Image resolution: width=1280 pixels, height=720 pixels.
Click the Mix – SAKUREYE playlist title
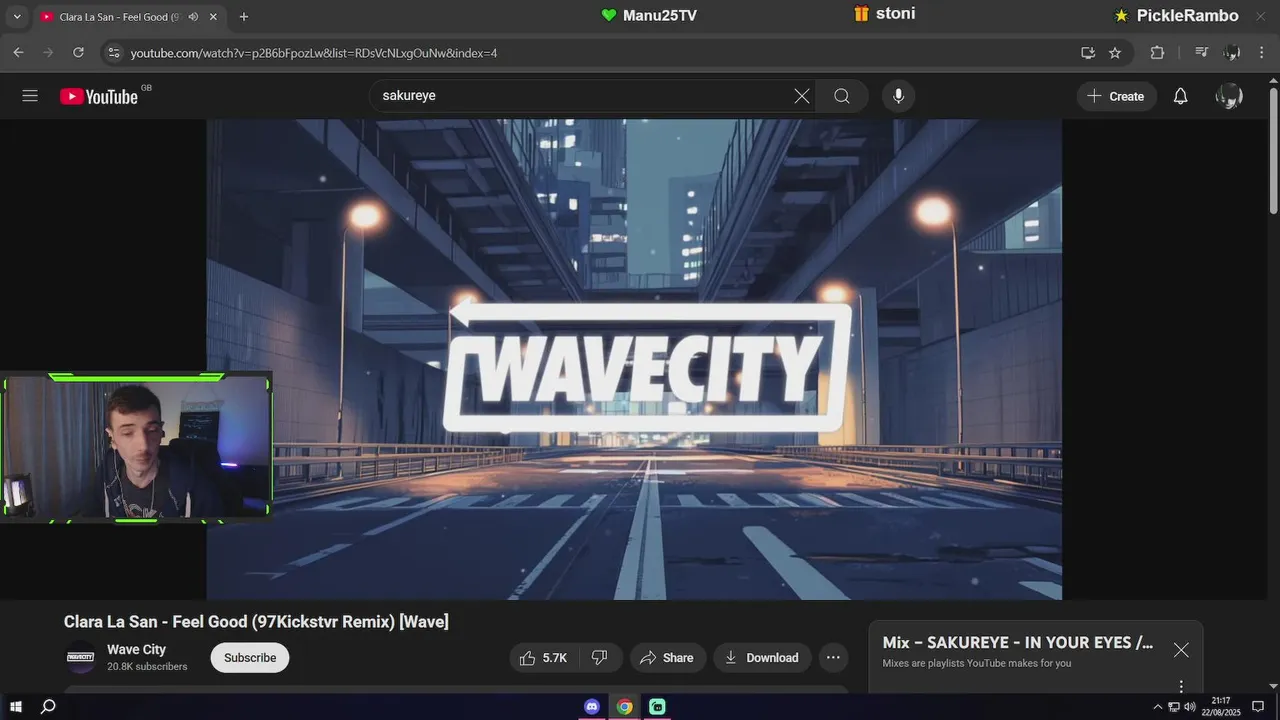pyautogui.click(x=1017, y=643)
